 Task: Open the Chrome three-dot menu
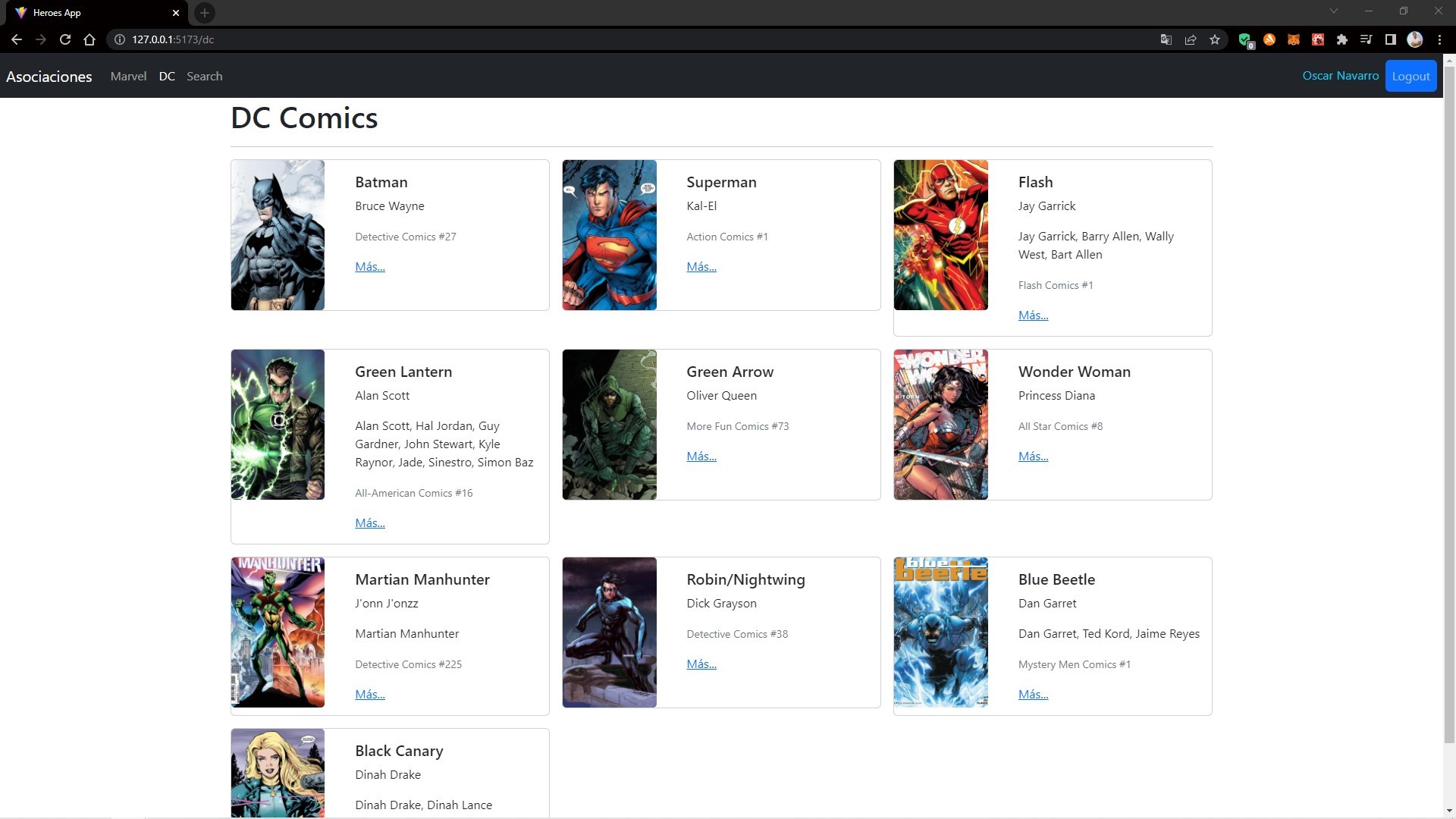[1439, 39]
